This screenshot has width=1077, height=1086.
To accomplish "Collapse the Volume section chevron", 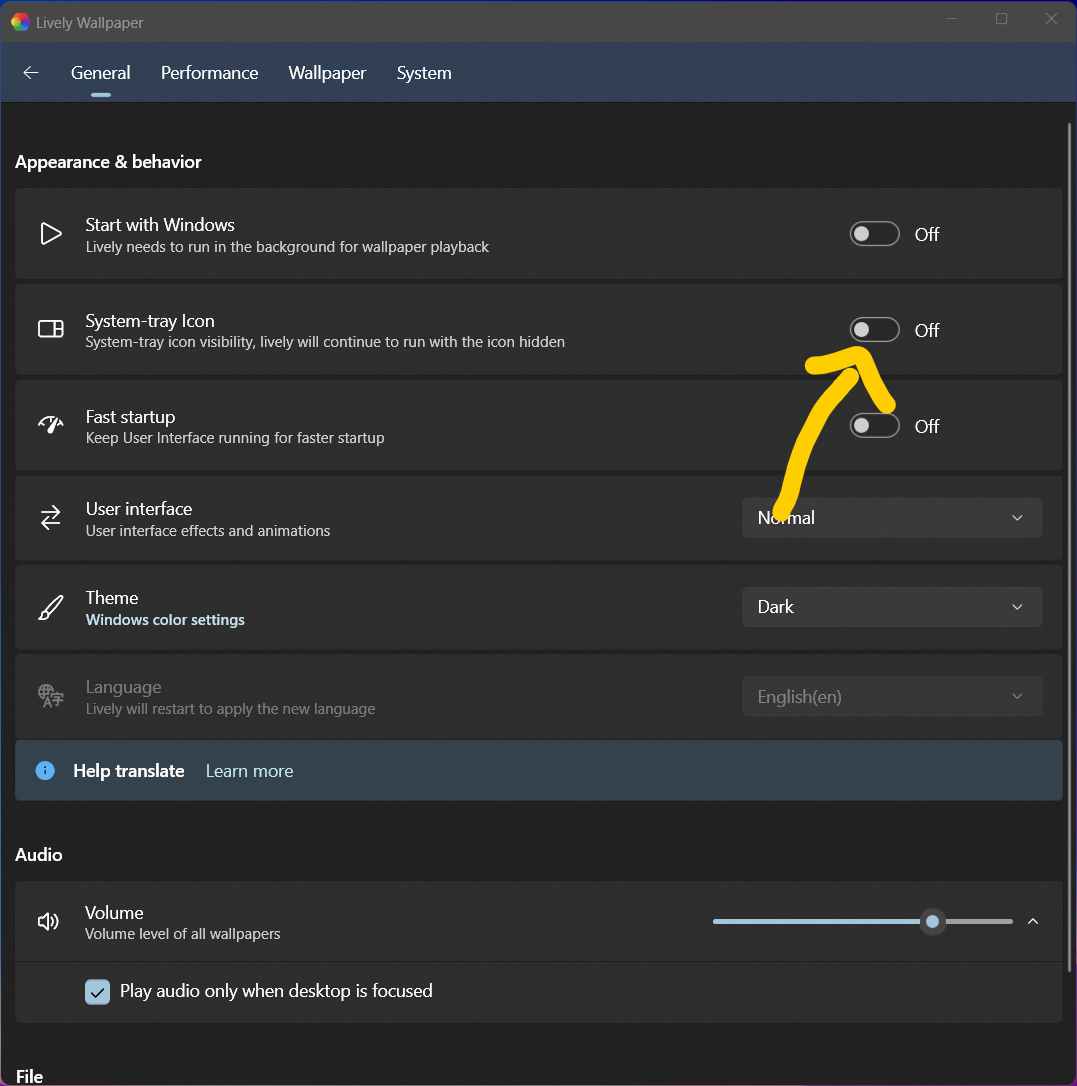I will tap(1033, 921).
